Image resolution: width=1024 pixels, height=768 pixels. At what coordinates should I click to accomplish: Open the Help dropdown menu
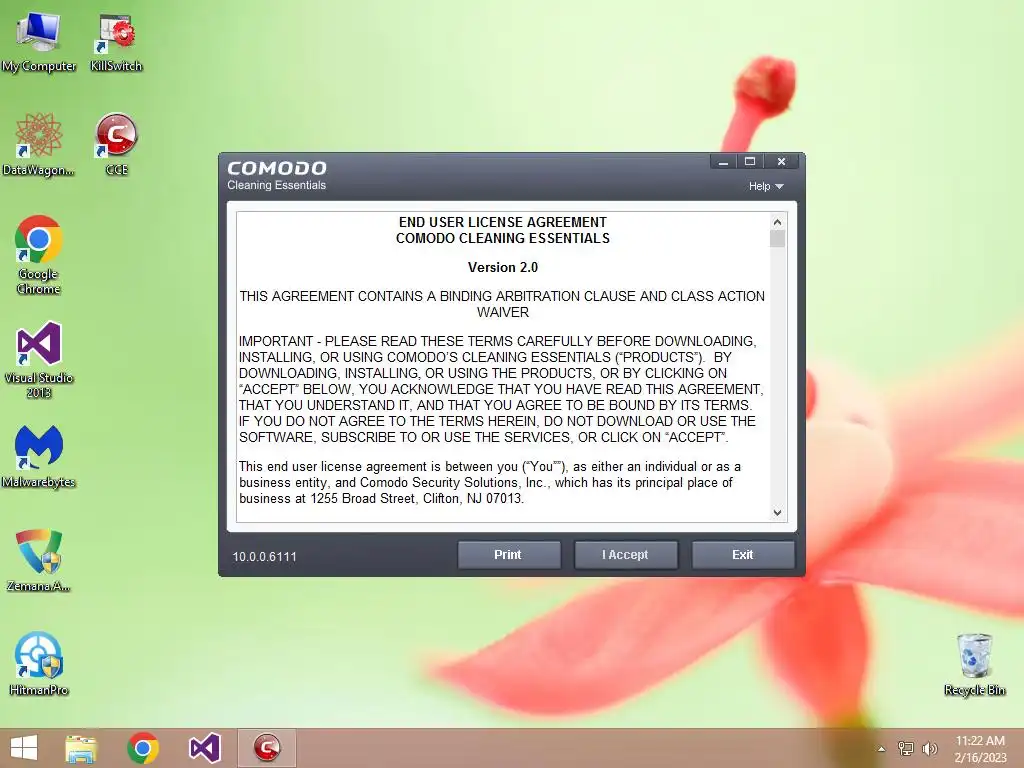766,186
